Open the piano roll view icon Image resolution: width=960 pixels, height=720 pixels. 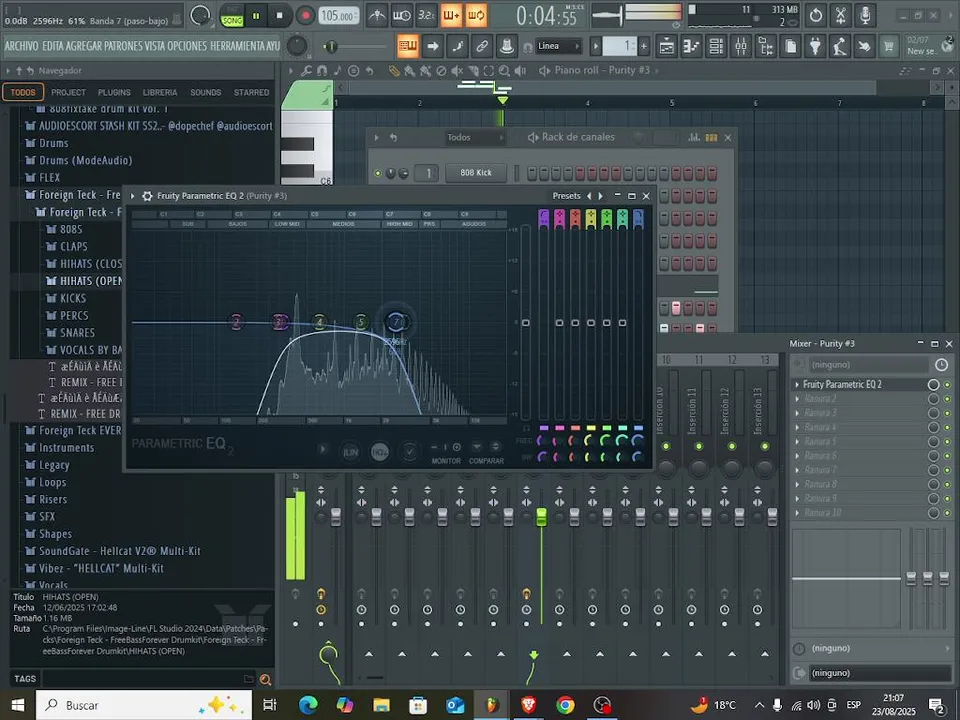click(x=691, y=47)
